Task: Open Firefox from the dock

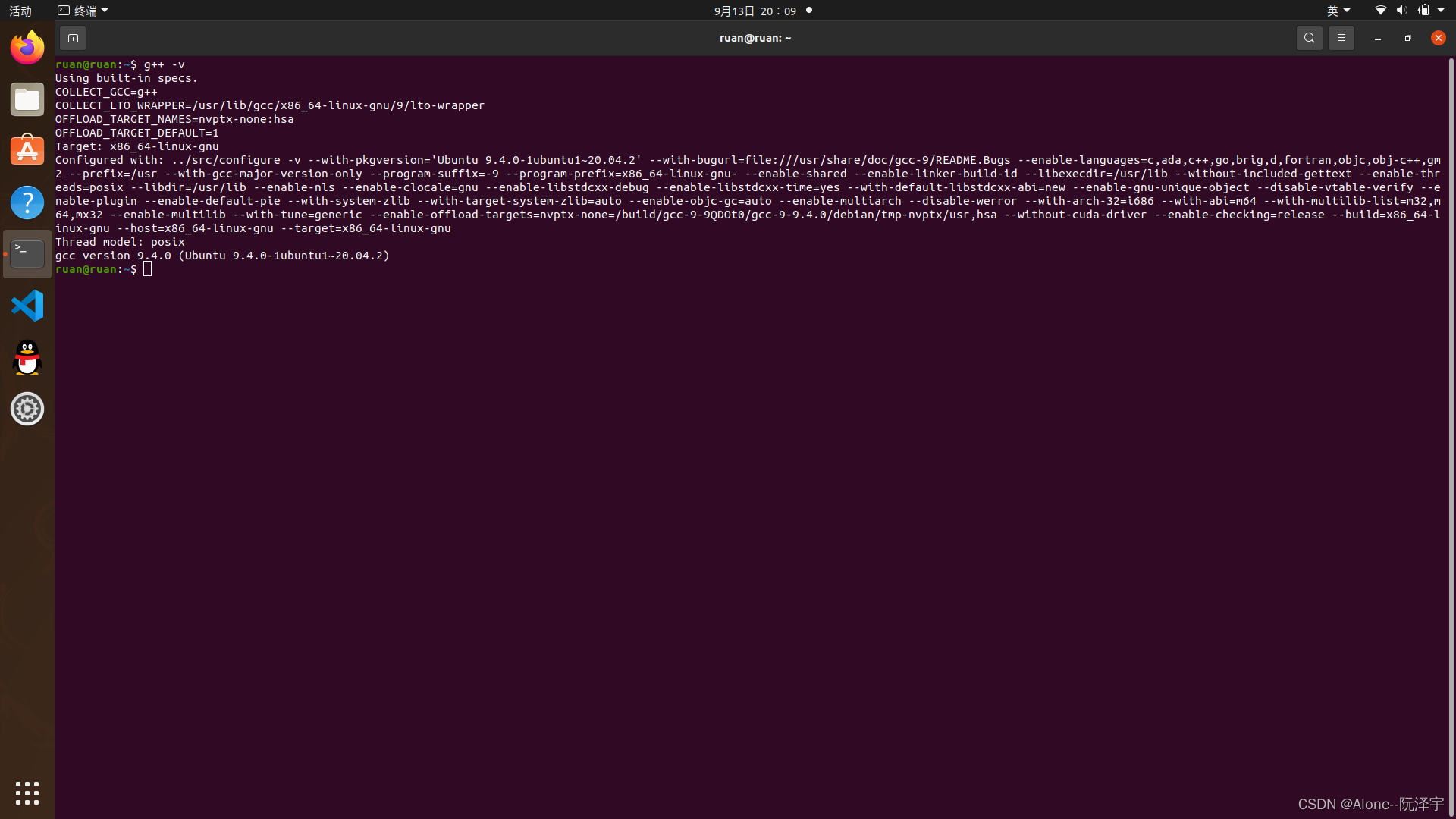Action: click(x=27, y=47)
